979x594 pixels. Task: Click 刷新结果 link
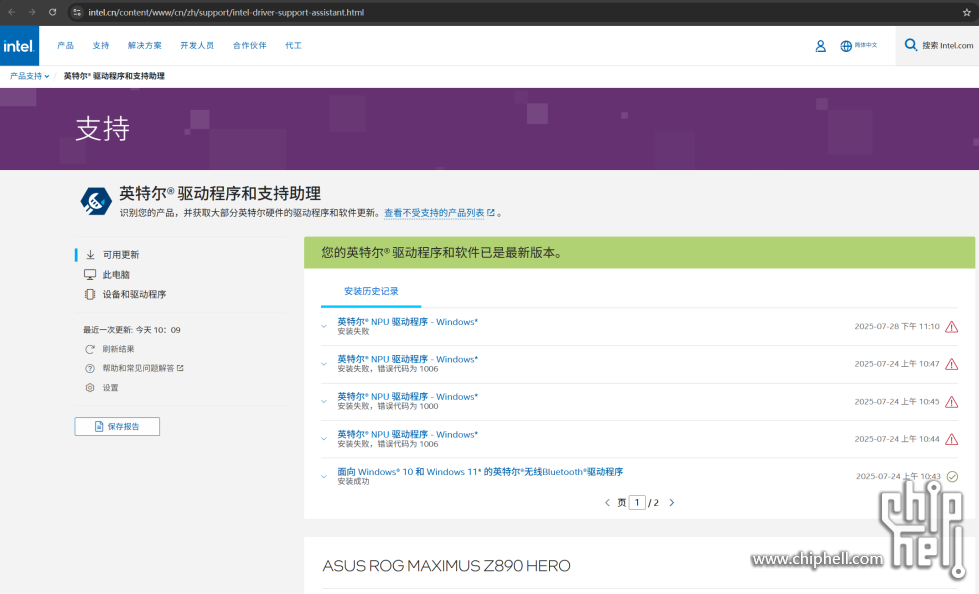coord(119,349)
